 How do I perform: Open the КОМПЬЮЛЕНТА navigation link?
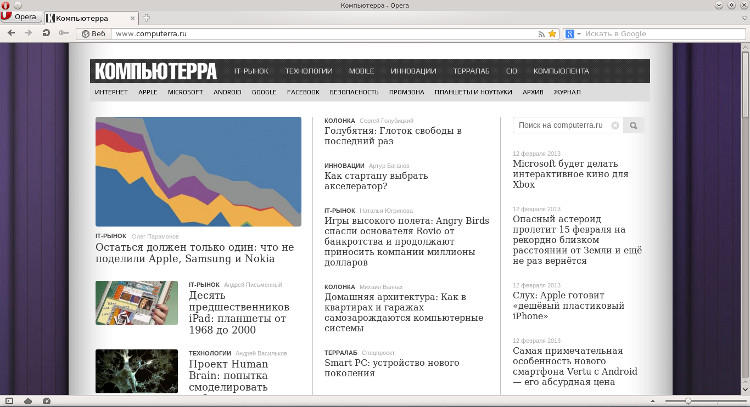(x=561, y=71)
